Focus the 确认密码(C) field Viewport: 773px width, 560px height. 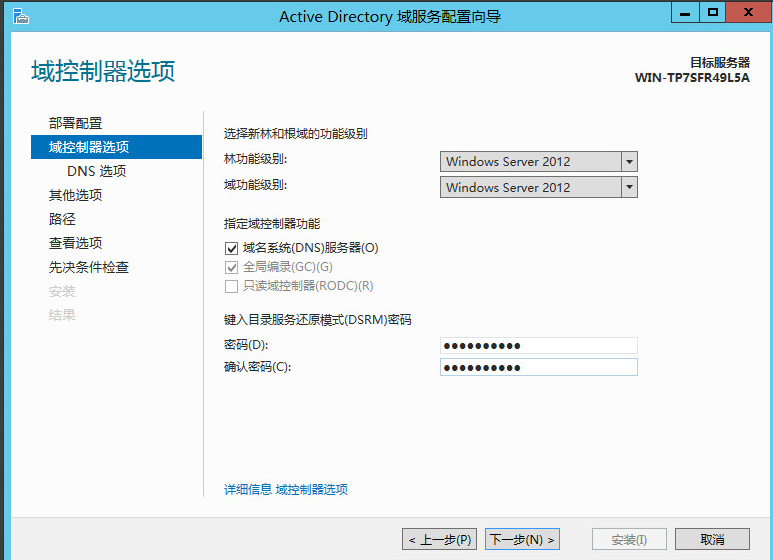point(539,367)
